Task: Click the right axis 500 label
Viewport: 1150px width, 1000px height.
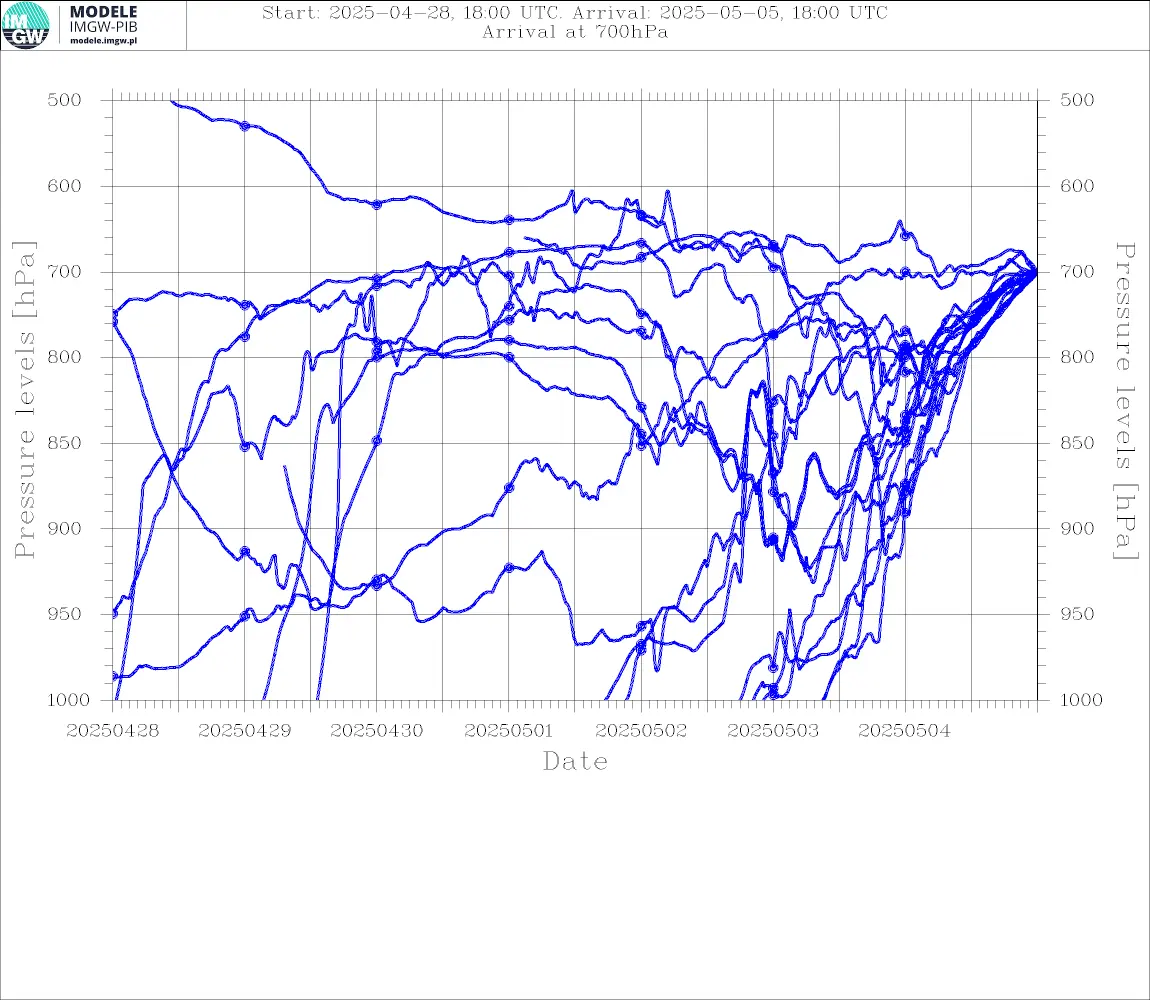Action: pyautogui.click(x=1077, y=100)
